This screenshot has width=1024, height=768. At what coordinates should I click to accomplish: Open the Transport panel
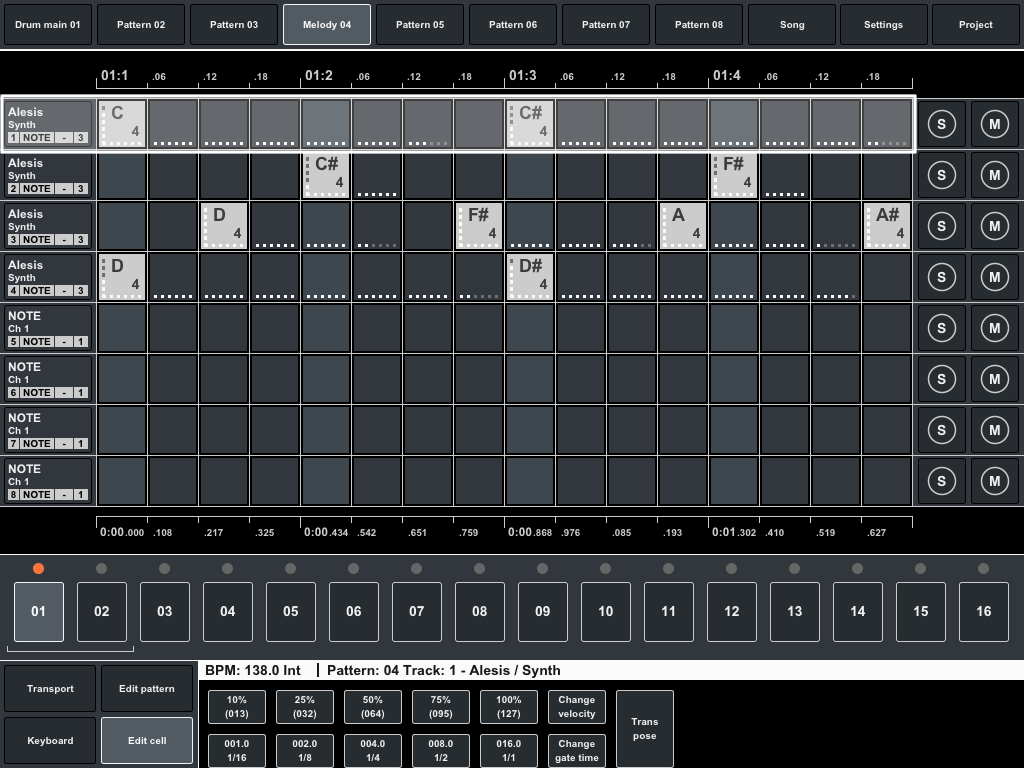pyautogui.click(x=49, y=688)
